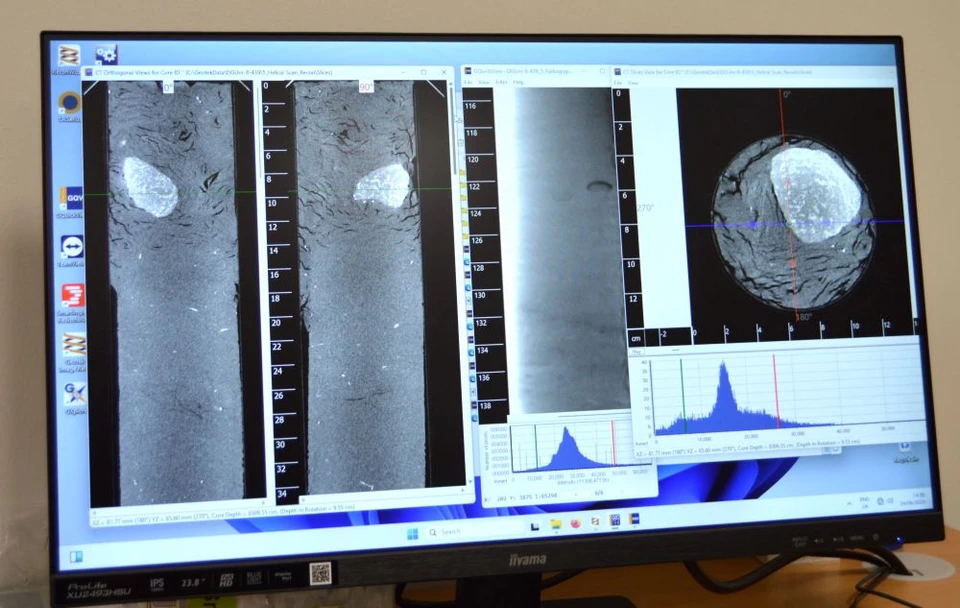Screen dimensions: 960x608
Task: Open the GQV desktop shortcut
Action: [x=72, y=199]
